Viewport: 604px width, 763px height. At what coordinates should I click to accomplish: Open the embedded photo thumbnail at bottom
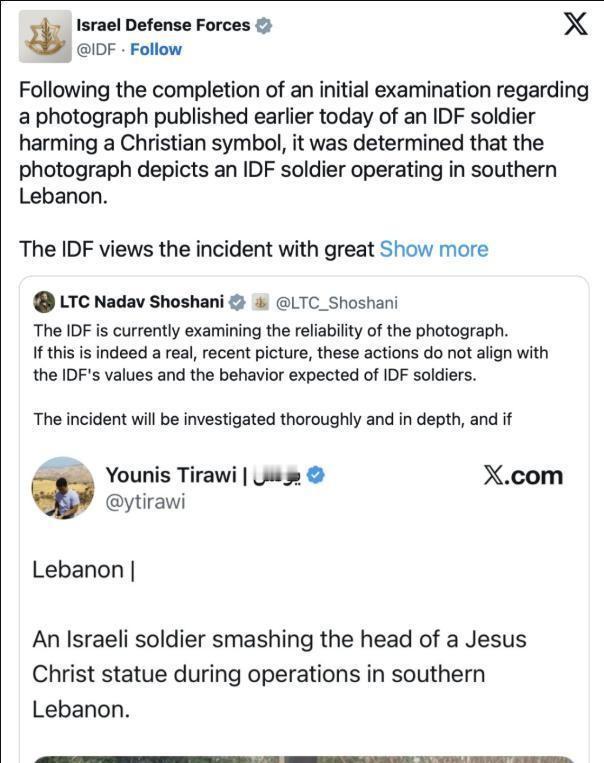pos(304,759)
